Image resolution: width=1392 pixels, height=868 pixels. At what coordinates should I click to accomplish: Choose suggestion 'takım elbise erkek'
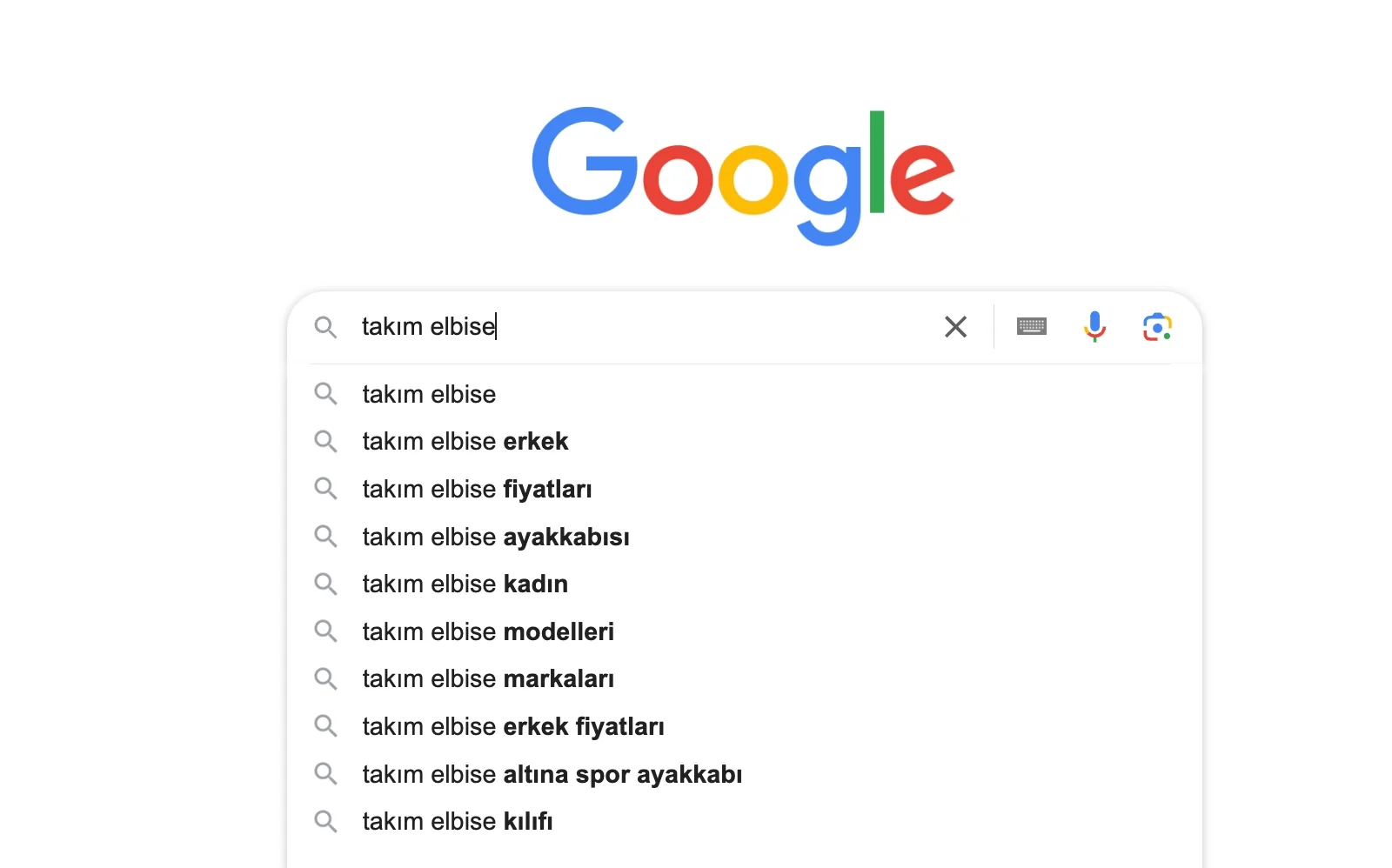[x=465, y=442]
